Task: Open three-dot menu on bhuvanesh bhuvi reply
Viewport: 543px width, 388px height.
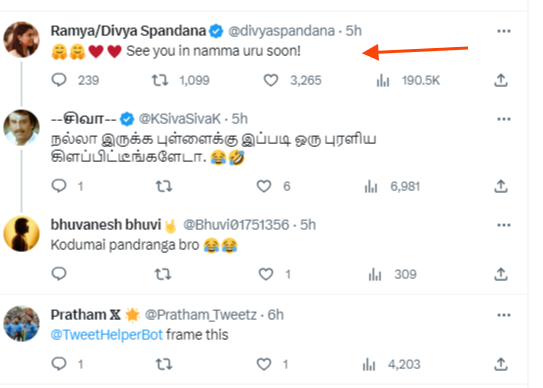Action: coord(504,225)
